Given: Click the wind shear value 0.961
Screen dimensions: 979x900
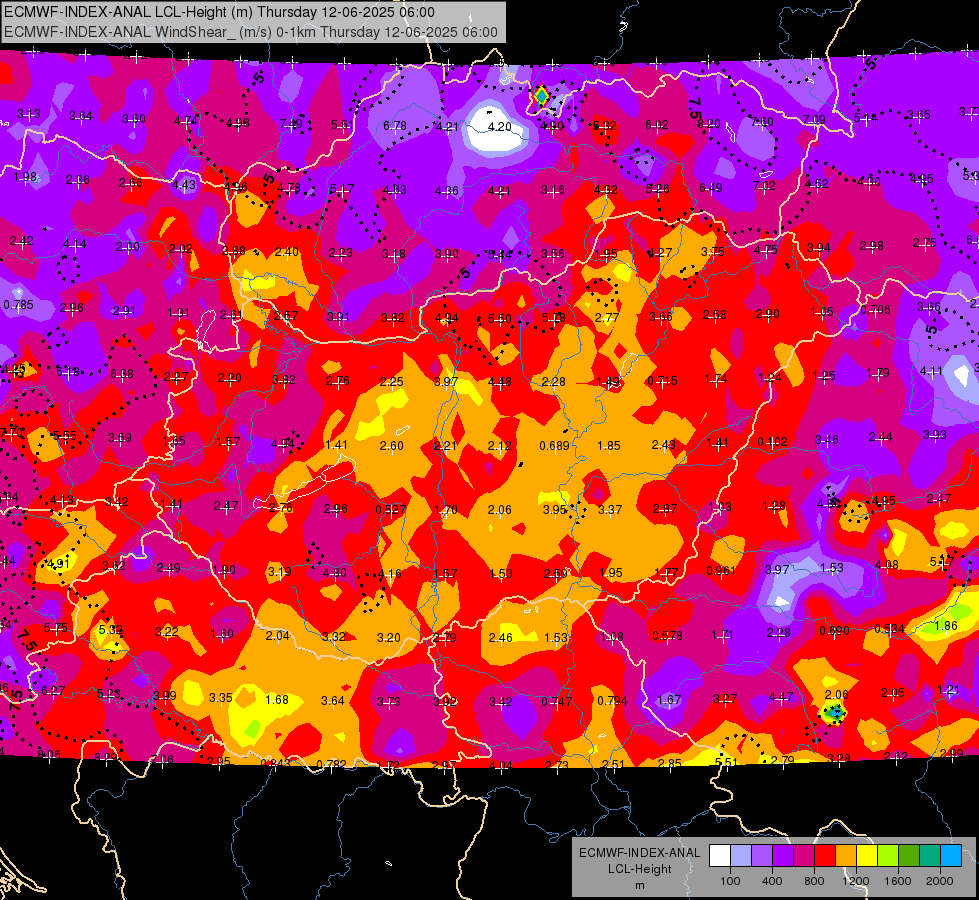Looking at the screenshot, I should click(x=721, y=570).
